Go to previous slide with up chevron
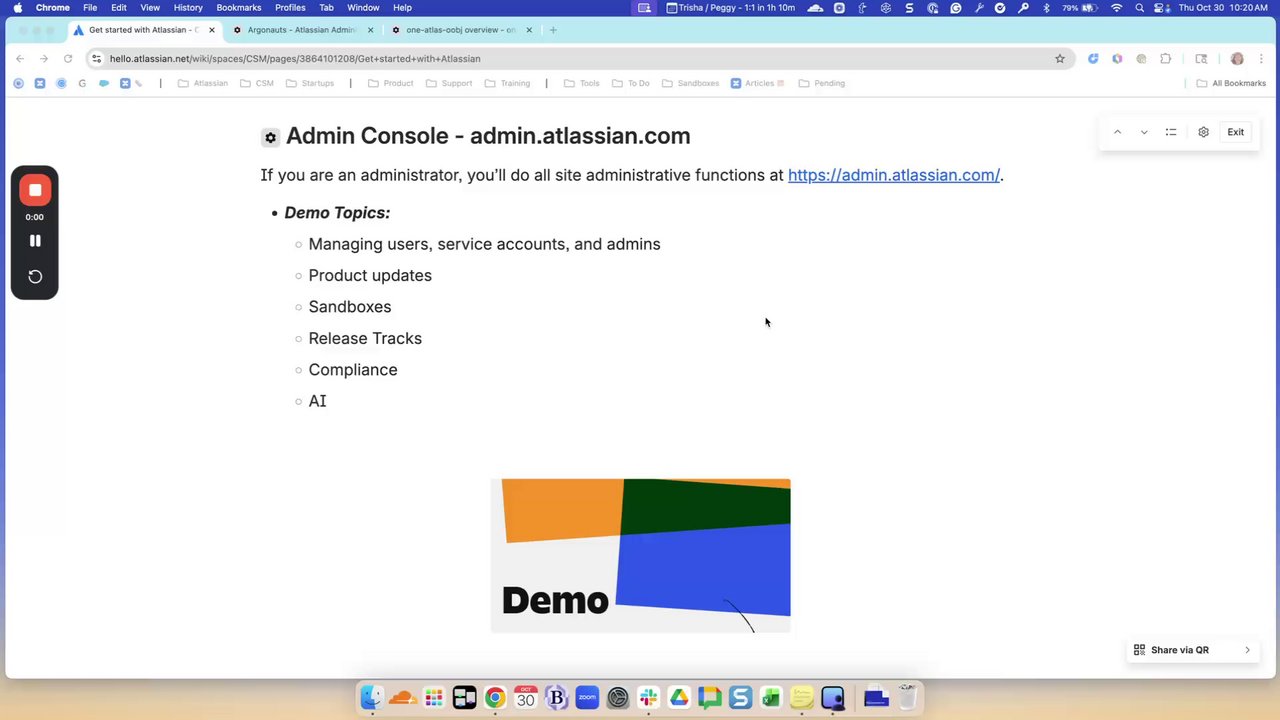The height and width of the screenshot is (720, 1280). 1117,132
